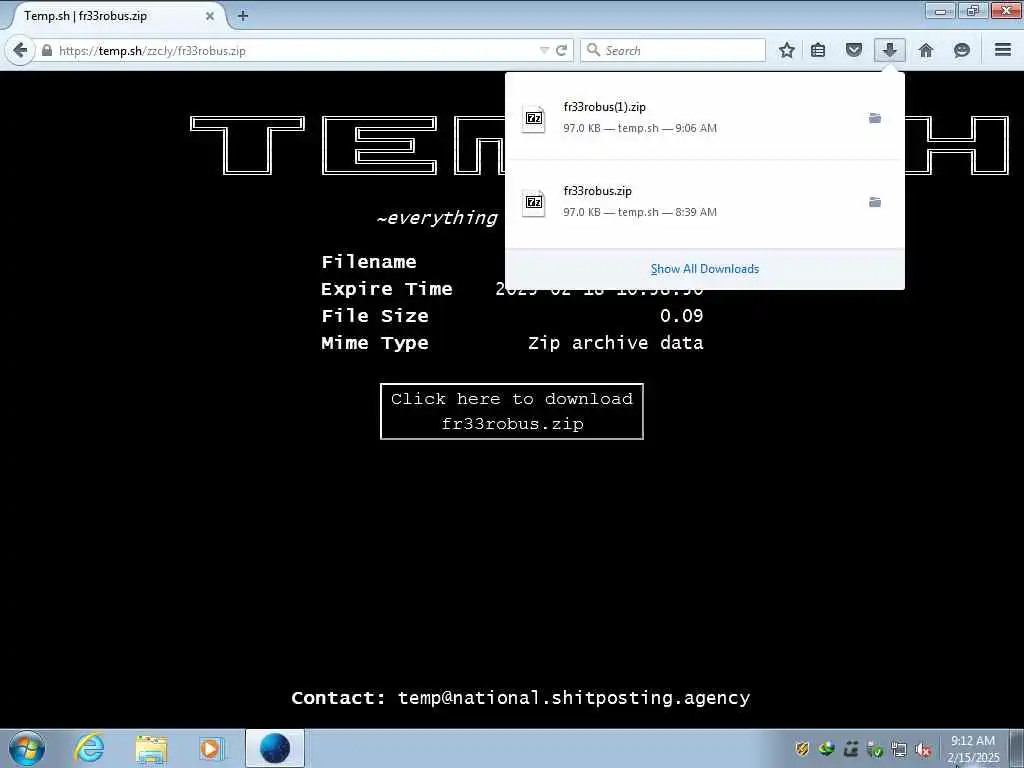Click the browser back arrow button
Screen dimensions: 1024x768
[20, 50]
